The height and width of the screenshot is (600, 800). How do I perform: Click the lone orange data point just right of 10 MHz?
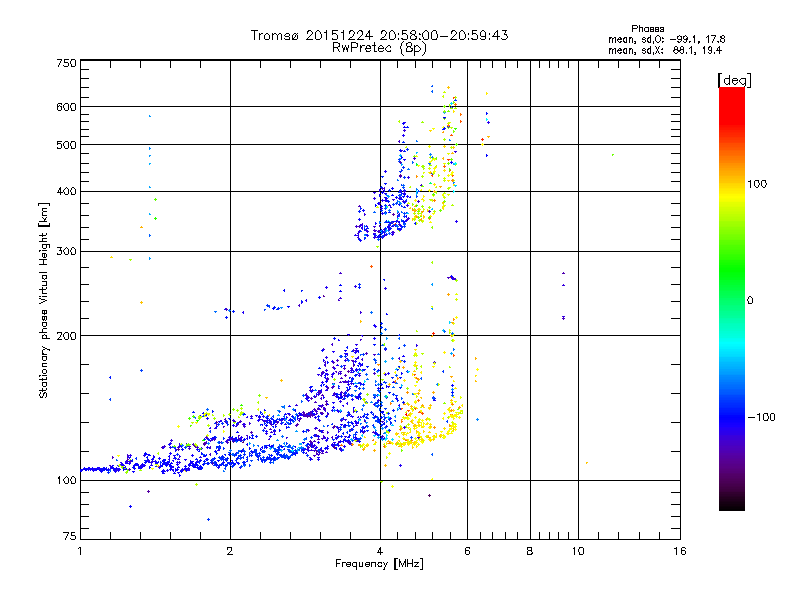click(587, 463)
